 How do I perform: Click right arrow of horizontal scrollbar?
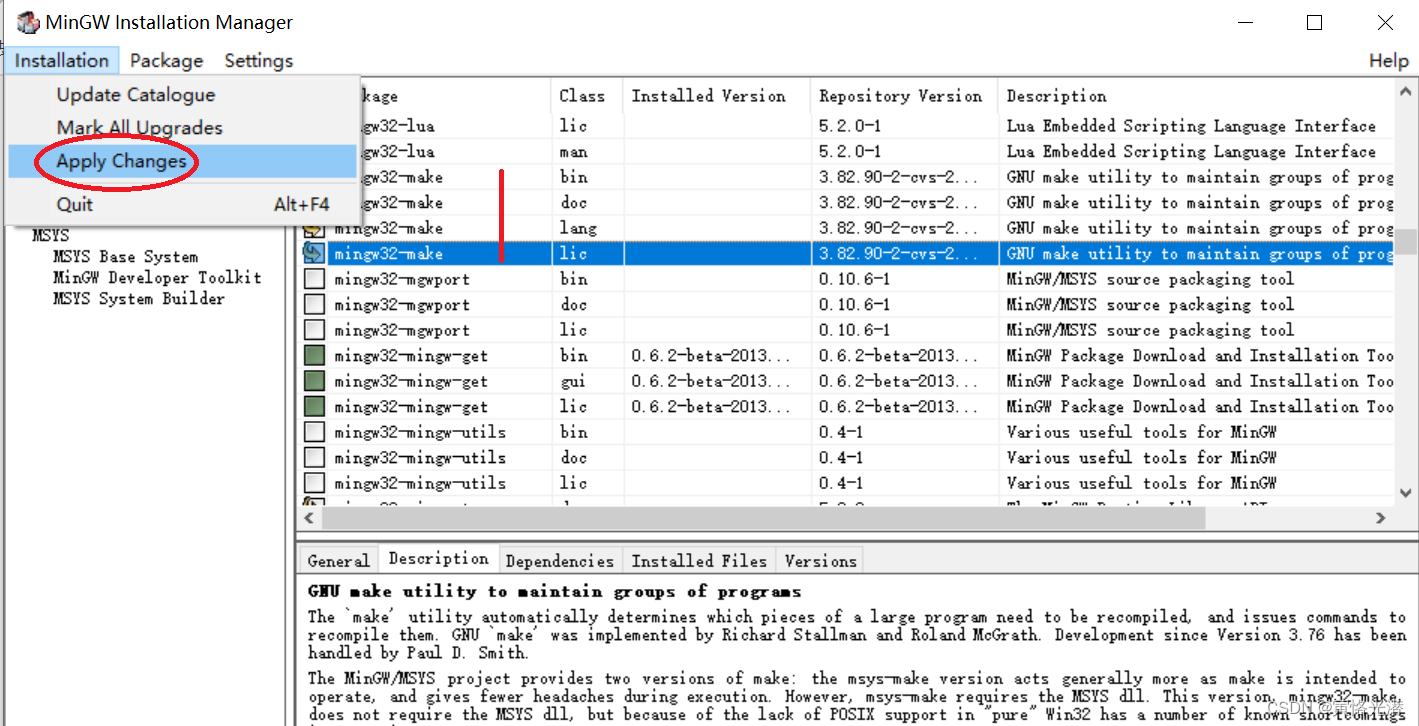click(x=1380, y=518)
